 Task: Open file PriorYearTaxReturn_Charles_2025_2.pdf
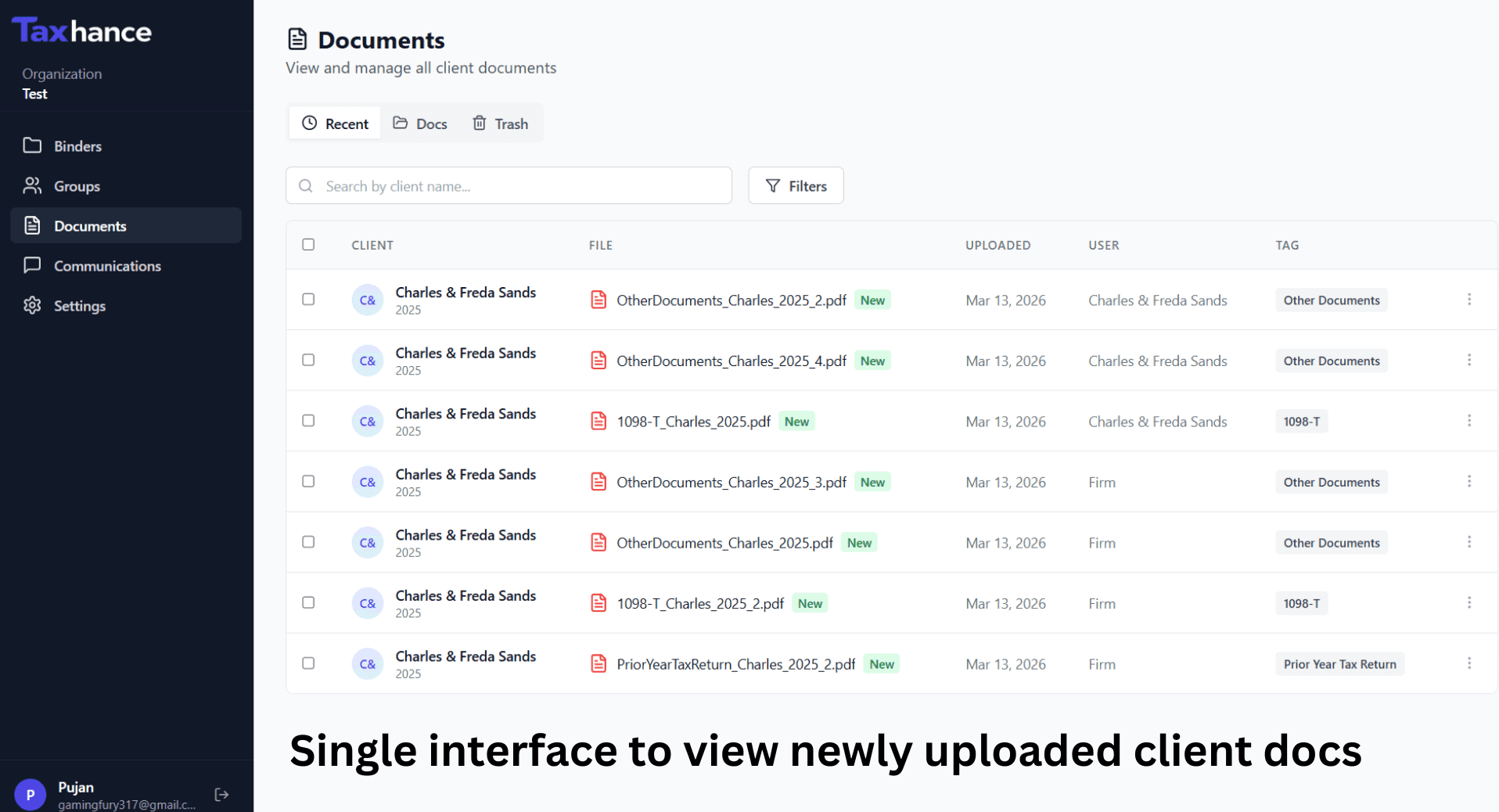coord(736,664)
